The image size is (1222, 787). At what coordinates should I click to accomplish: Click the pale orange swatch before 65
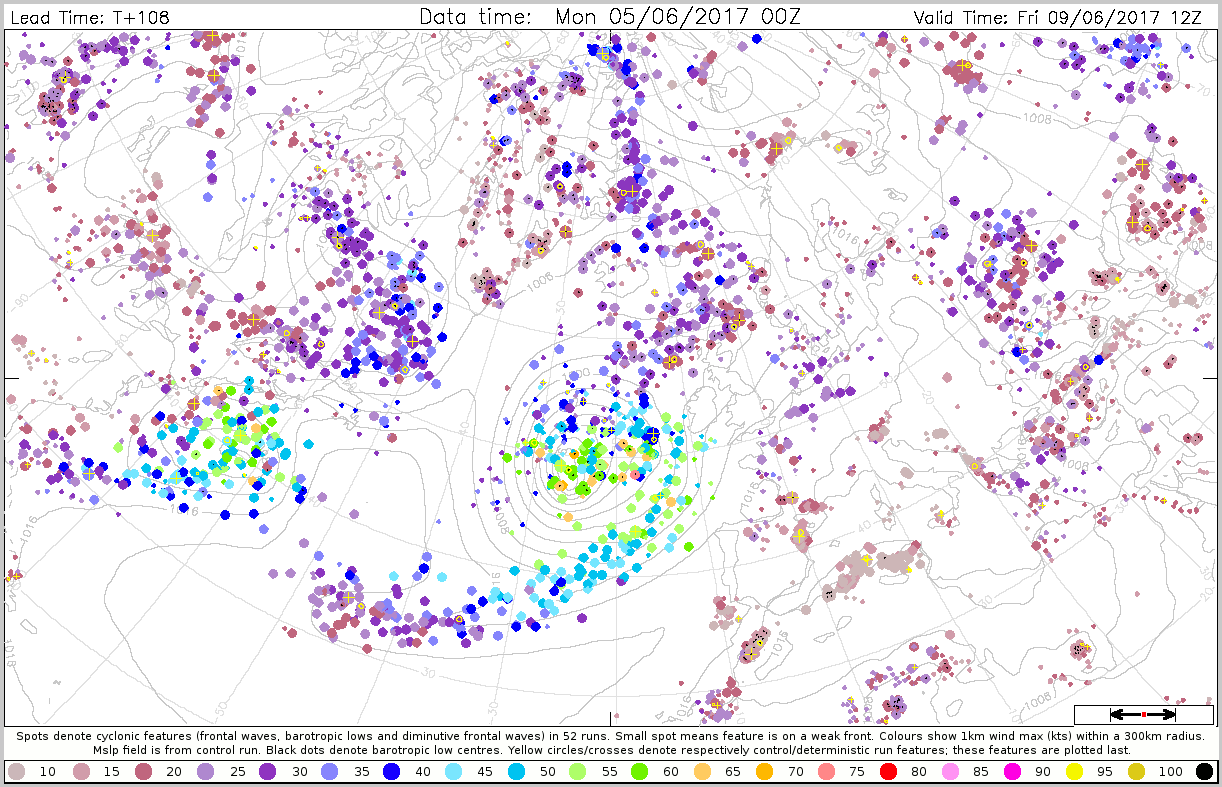[701, 771]
